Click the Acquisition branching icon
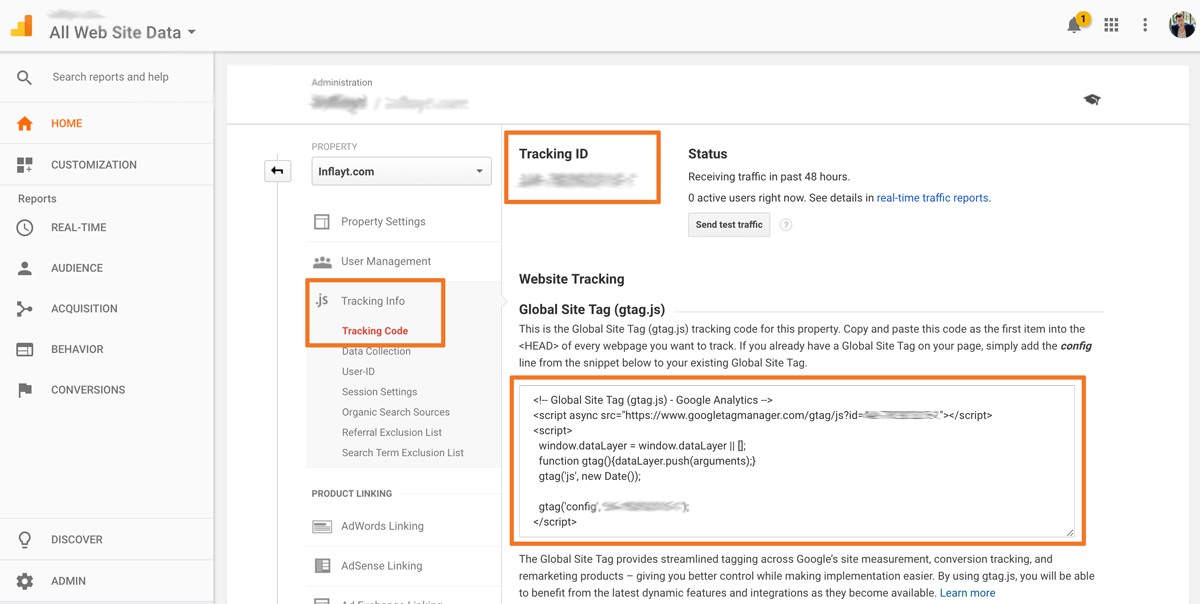This screenshot has width=1200, height=604. click(25, 309)
